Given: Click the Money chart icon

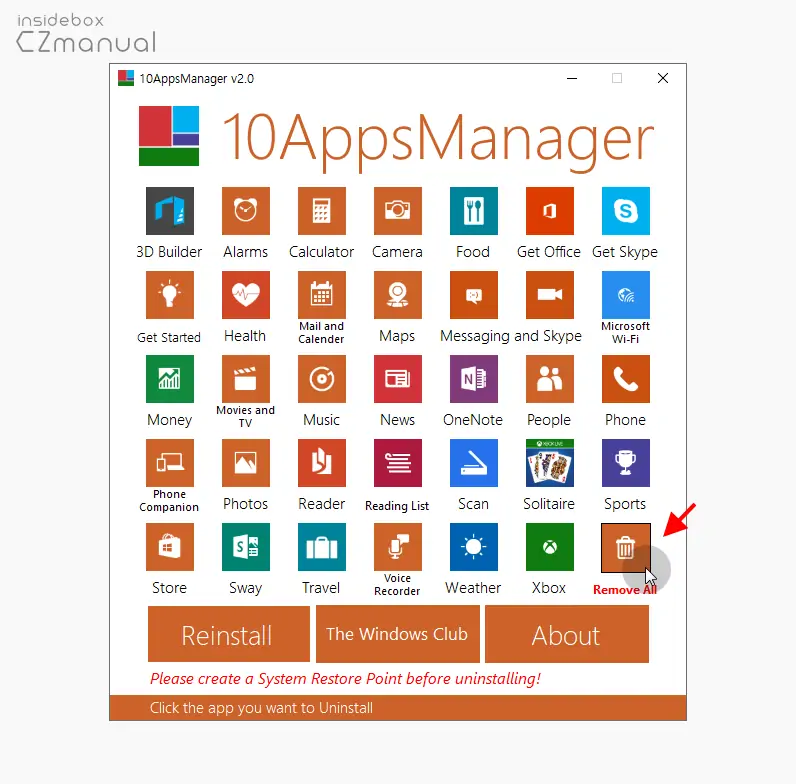Looking at the screenshot, I should pyautogui.click(x=170, y=379).
